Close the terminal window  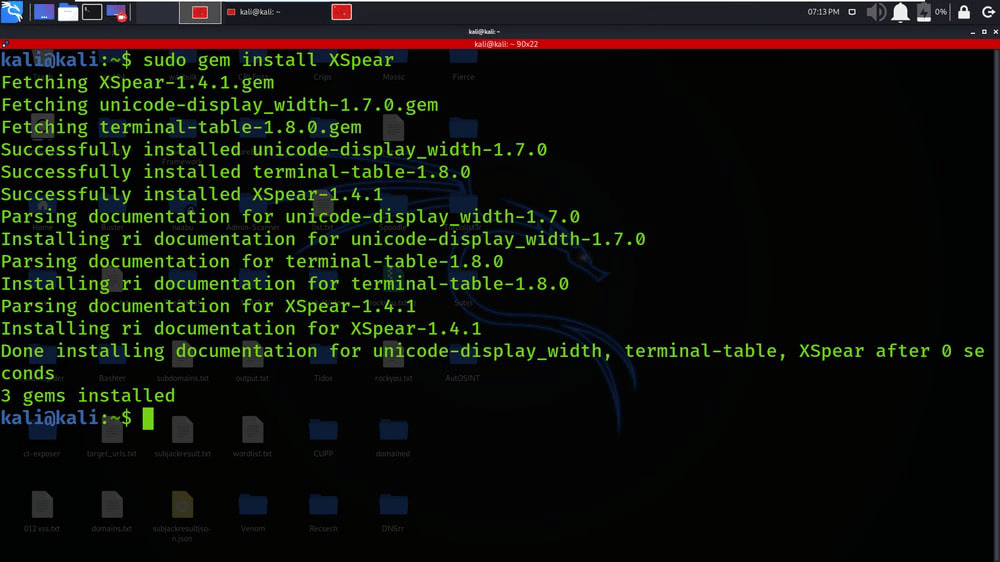tap(996, 32)
